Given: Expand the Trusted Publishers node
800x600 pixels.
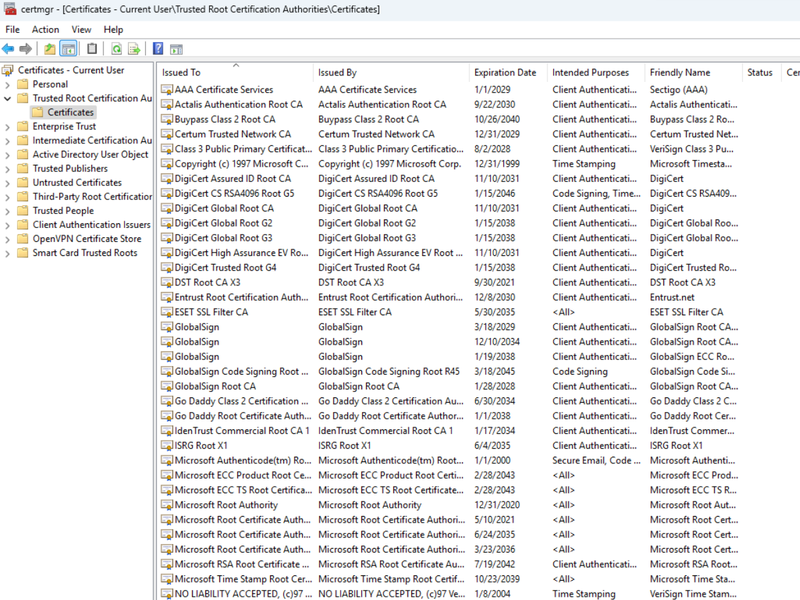Looking at the screenshot, I should pyautogui.click(x=7, y=169).
